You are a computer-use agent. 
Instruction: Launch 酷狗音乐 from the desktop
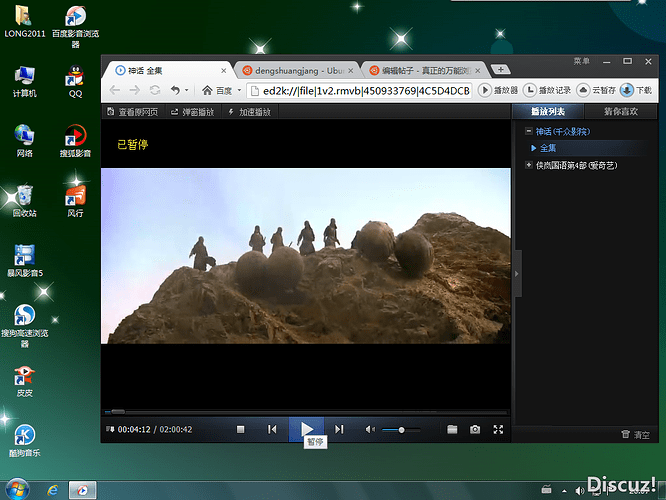pos(25,441)
